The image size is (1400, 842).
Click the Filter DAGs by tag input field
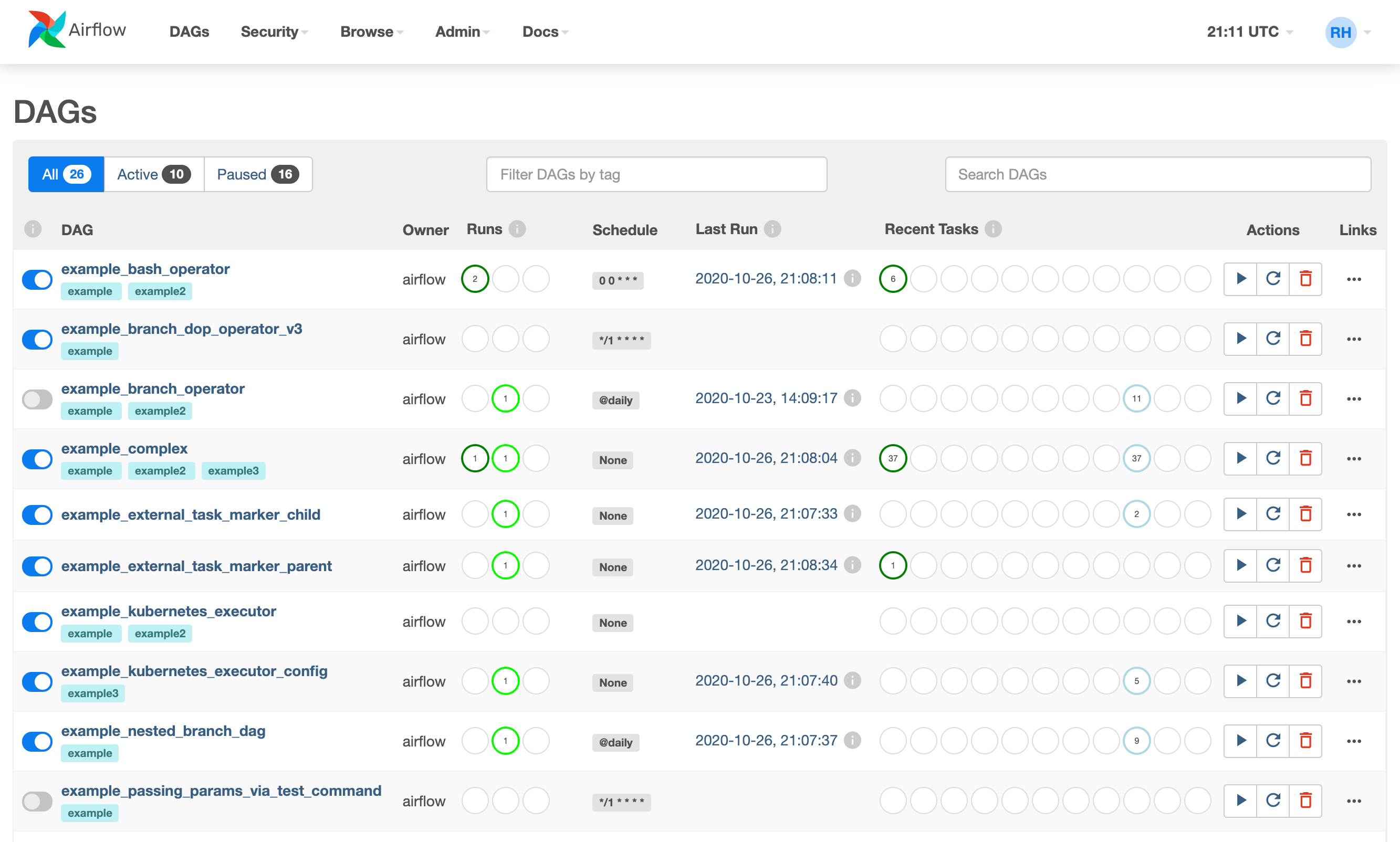pos(657,174)
